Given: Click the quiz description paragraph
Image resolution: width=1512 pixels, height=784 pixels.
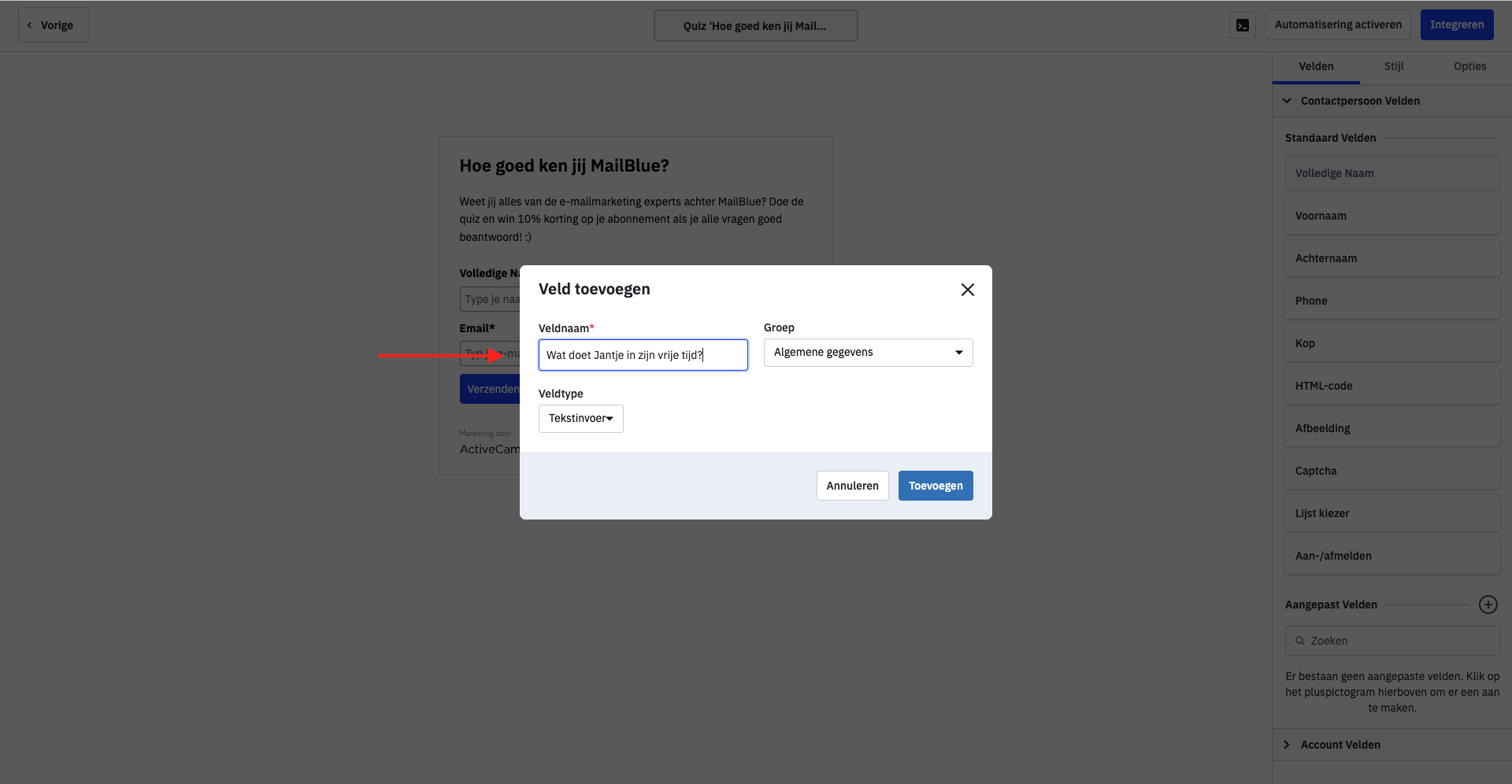Looking at the screenshot, I should point(632,219).
